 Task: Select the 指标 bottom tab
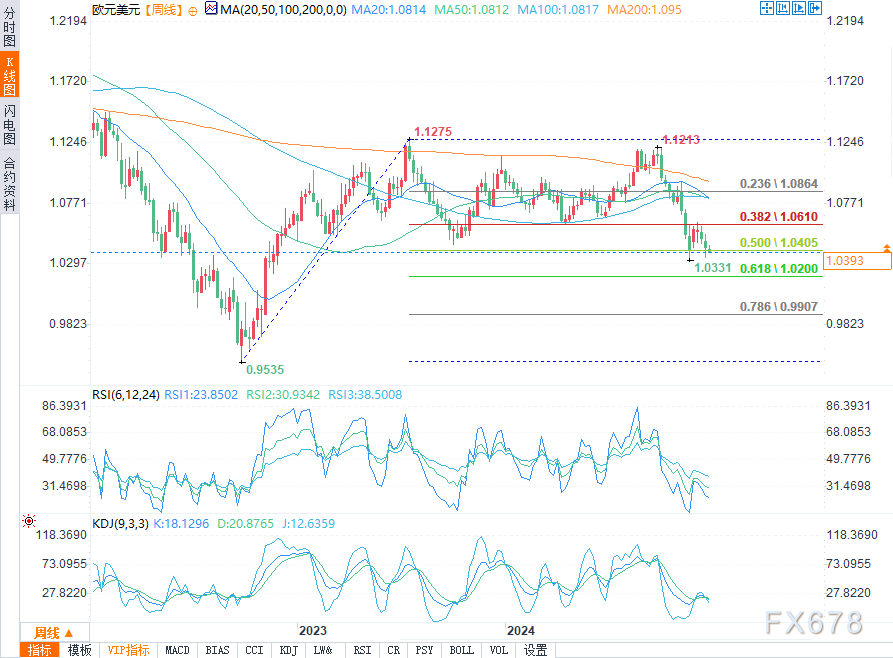coord(39,650)
